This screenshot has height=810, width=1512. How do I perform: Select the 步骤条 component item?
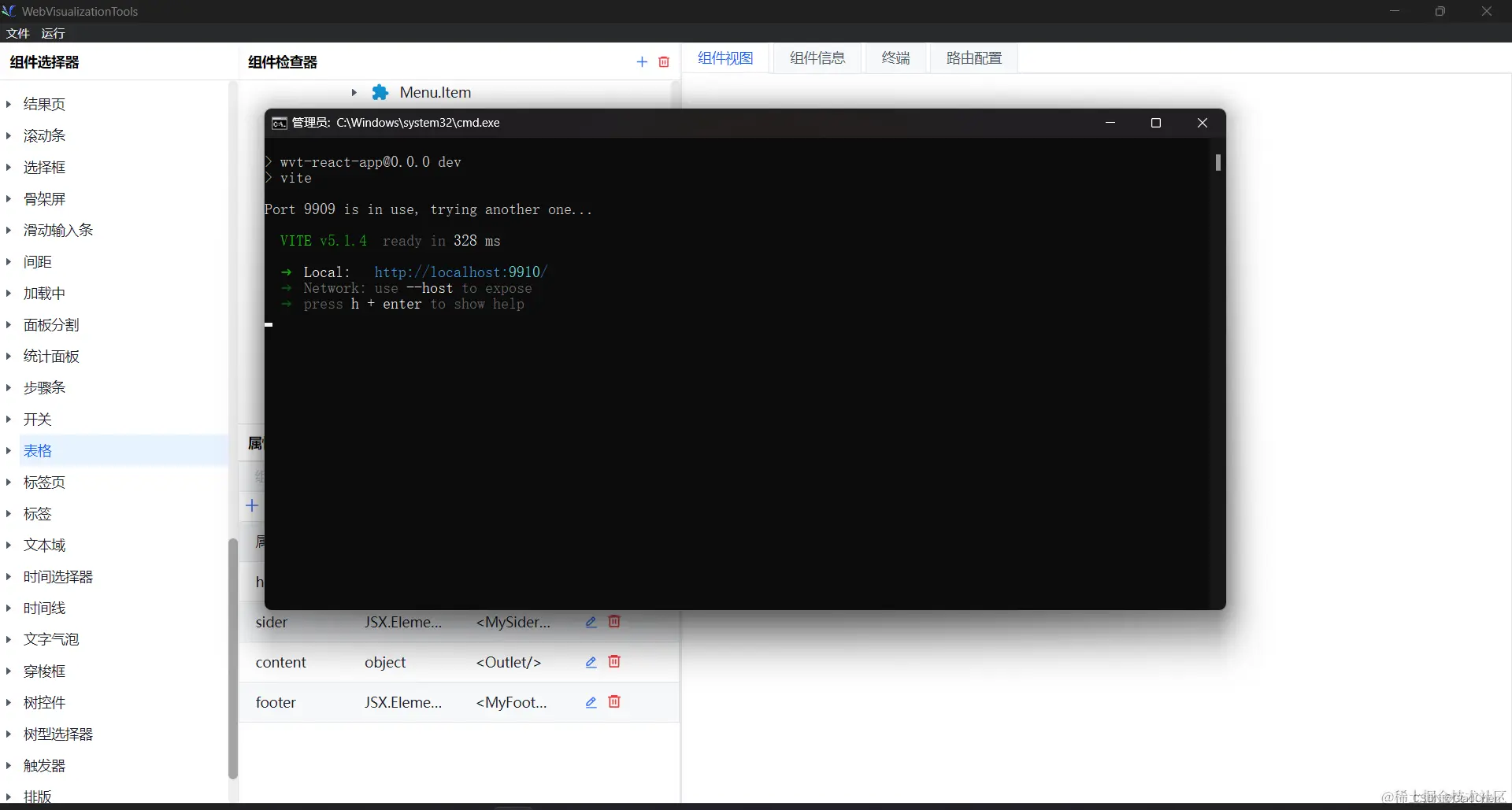coord(44,387)
